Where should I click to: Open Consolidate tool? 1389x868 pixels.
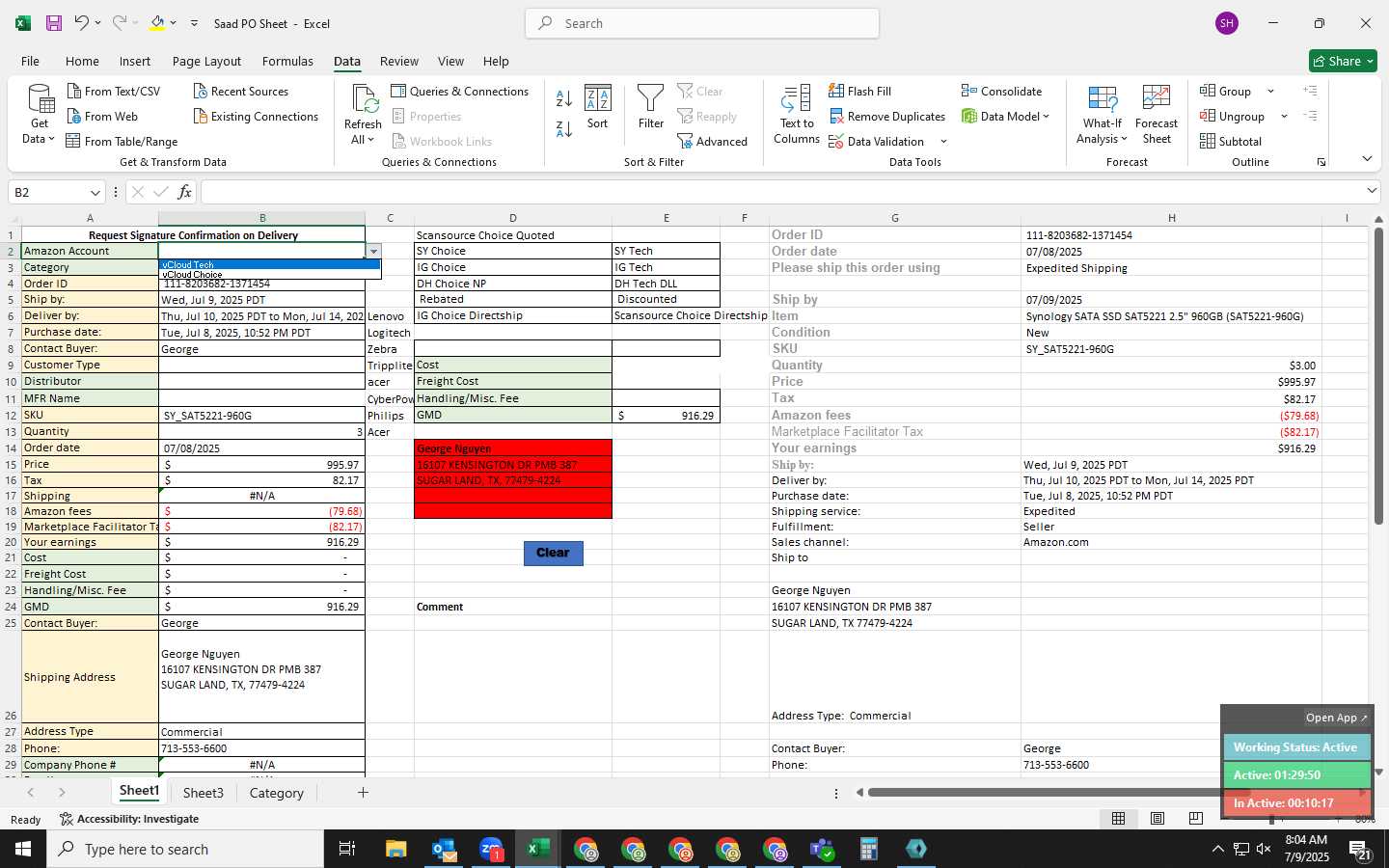point(1001,91)
